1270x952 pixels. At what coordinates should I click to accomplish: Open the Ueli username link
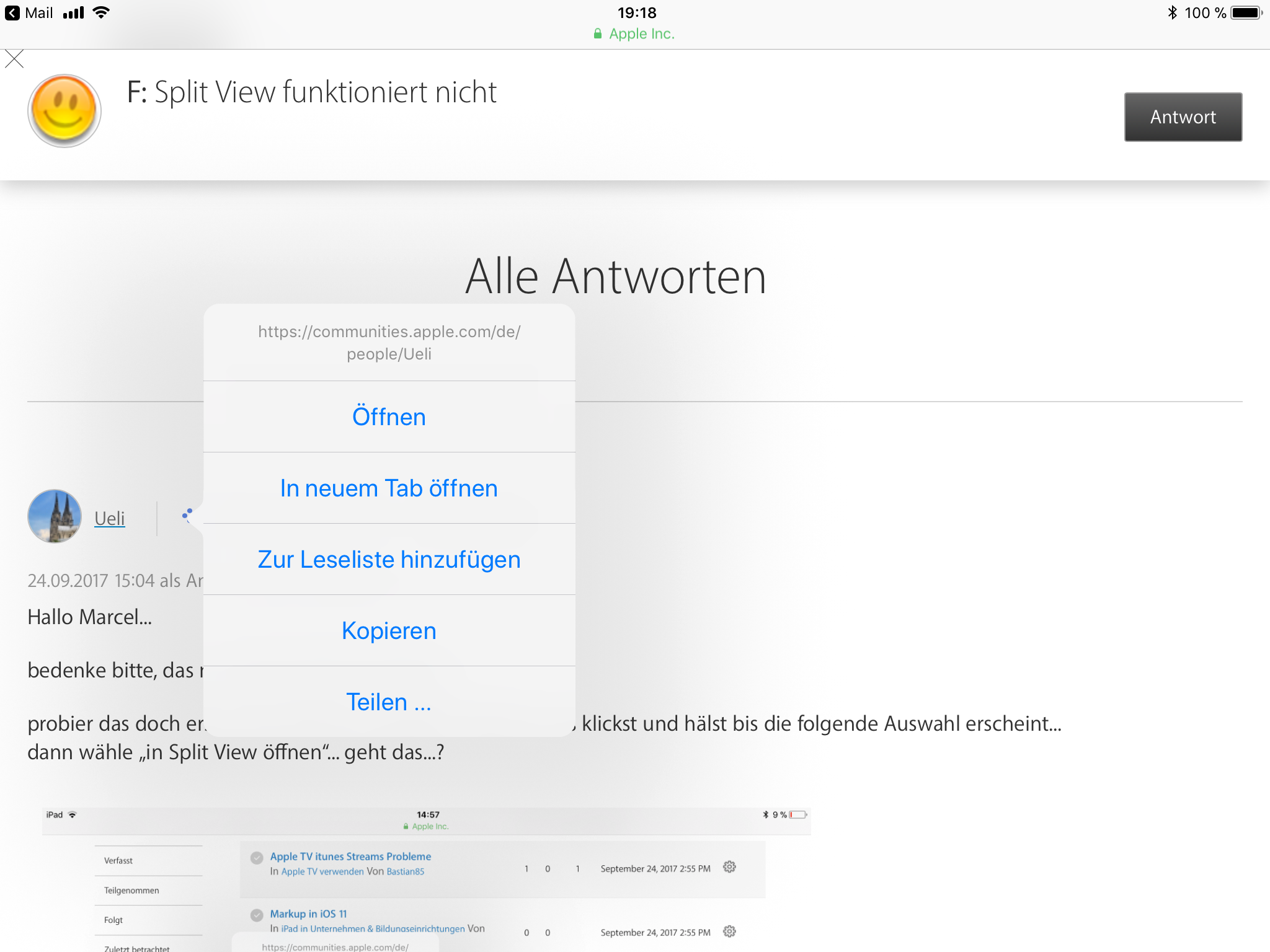pyautogui.click(x=110, y=518)
